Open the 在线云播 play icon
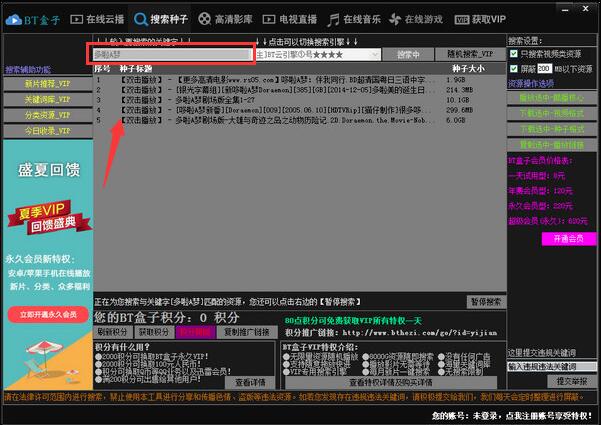This screenshot has width=601, height=425. (x=77, y=19)
